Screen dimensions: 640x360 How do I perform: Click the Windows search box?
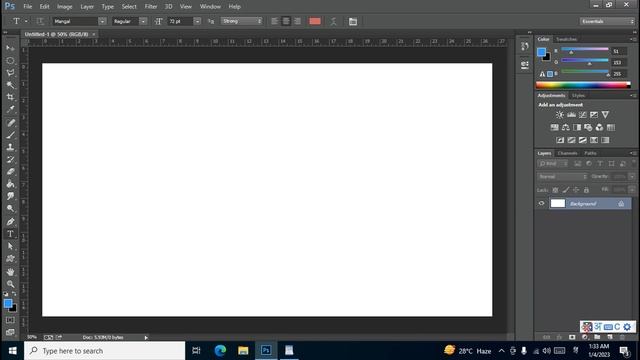[104, 351]
